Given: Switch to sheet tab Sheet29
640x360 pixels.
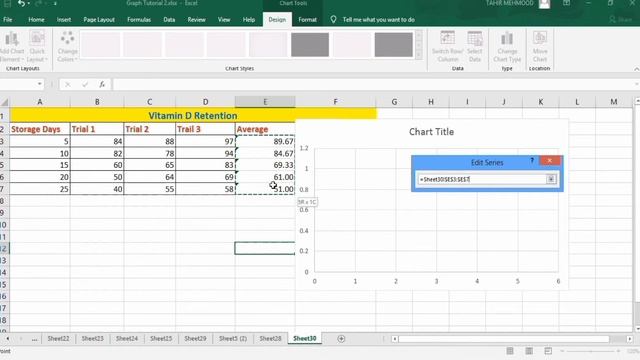Looking at the screenshot, I should point(195,338).
